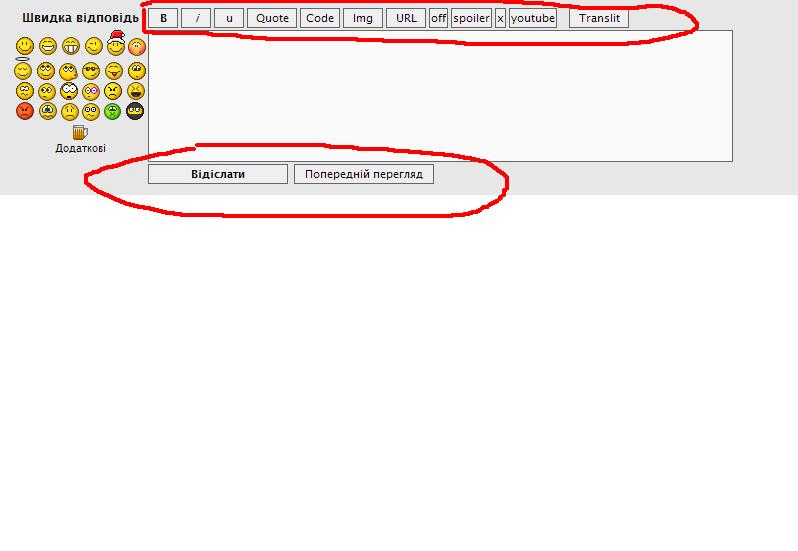
Task: Insert an Img tag
Action: 363,18
